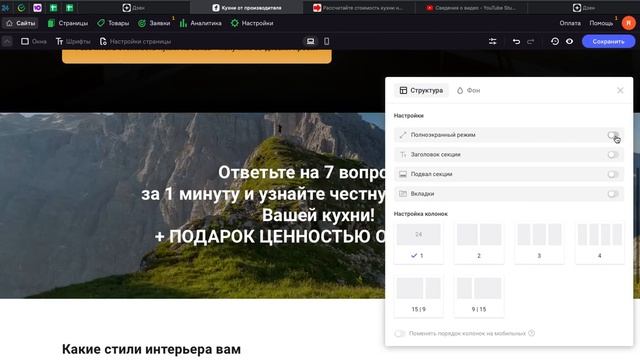
Task: Open the Настройки menu
Action: click(x=252, y=23)
